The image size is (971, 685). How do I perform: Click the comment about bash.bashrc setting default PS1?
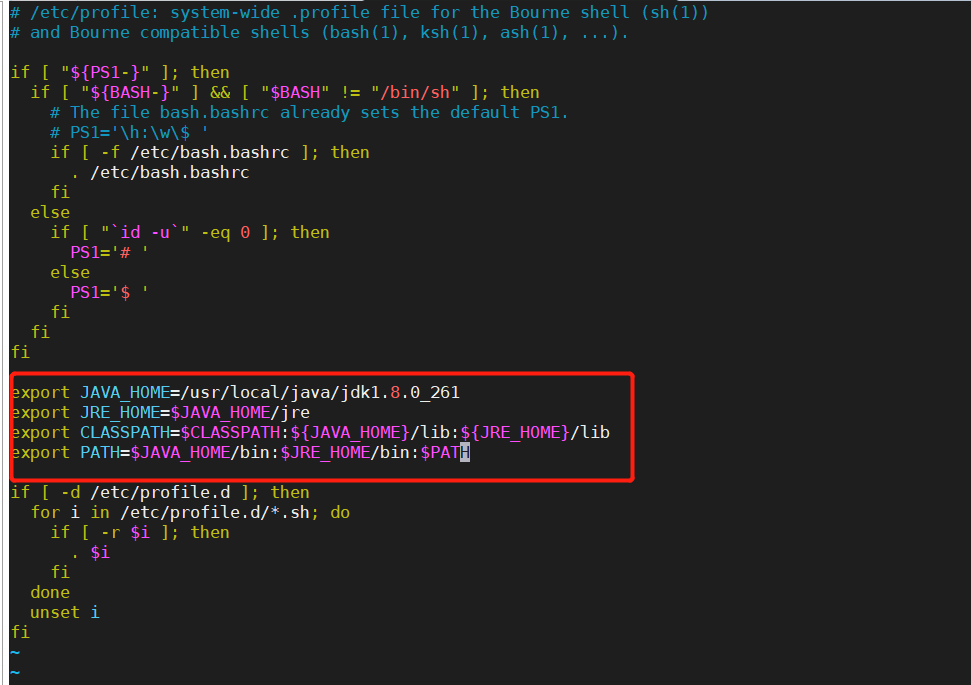pyautogui.click(x=310, y=112)
